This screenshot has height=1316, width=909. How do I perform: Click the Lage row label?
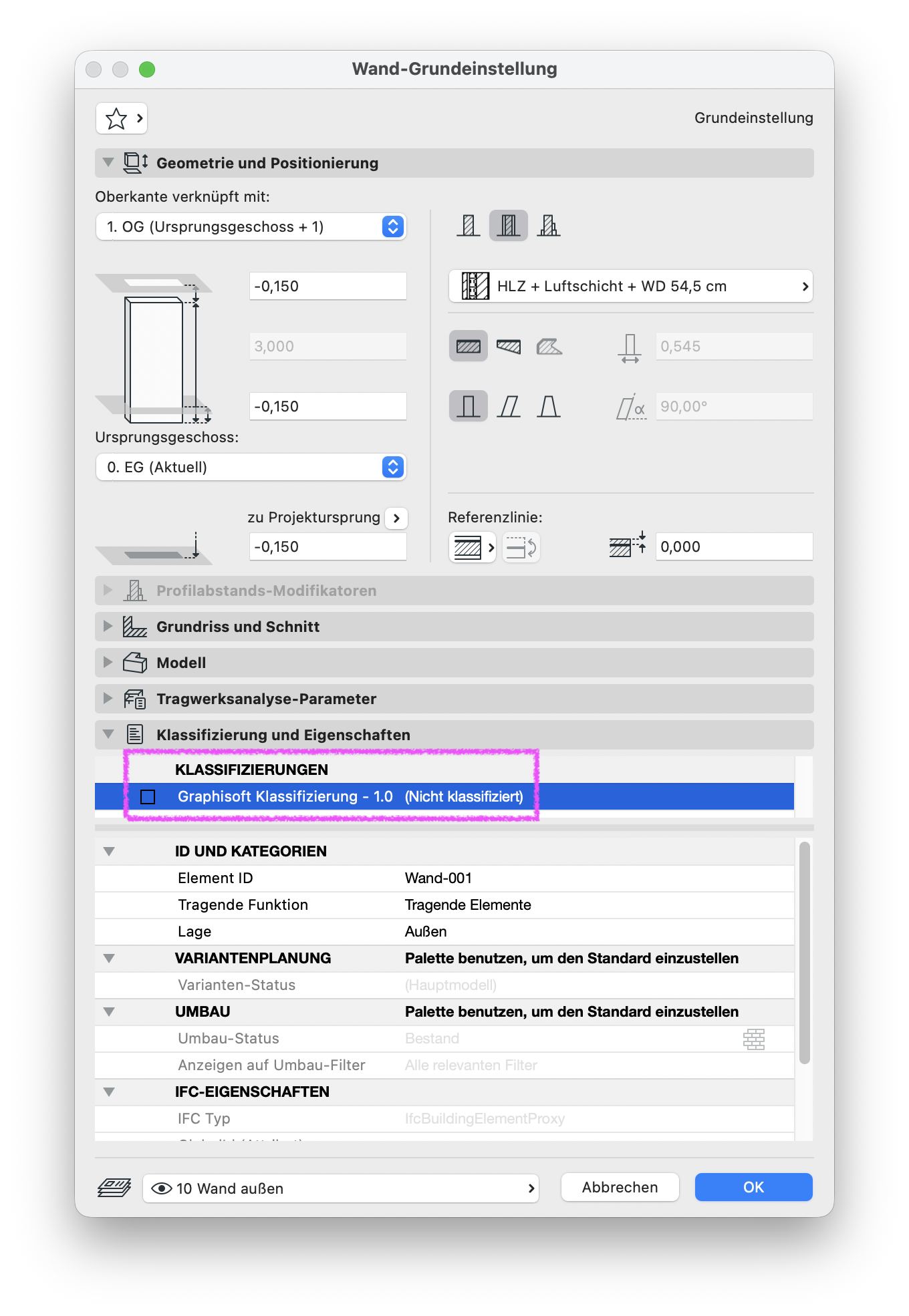tap(194, 932)
